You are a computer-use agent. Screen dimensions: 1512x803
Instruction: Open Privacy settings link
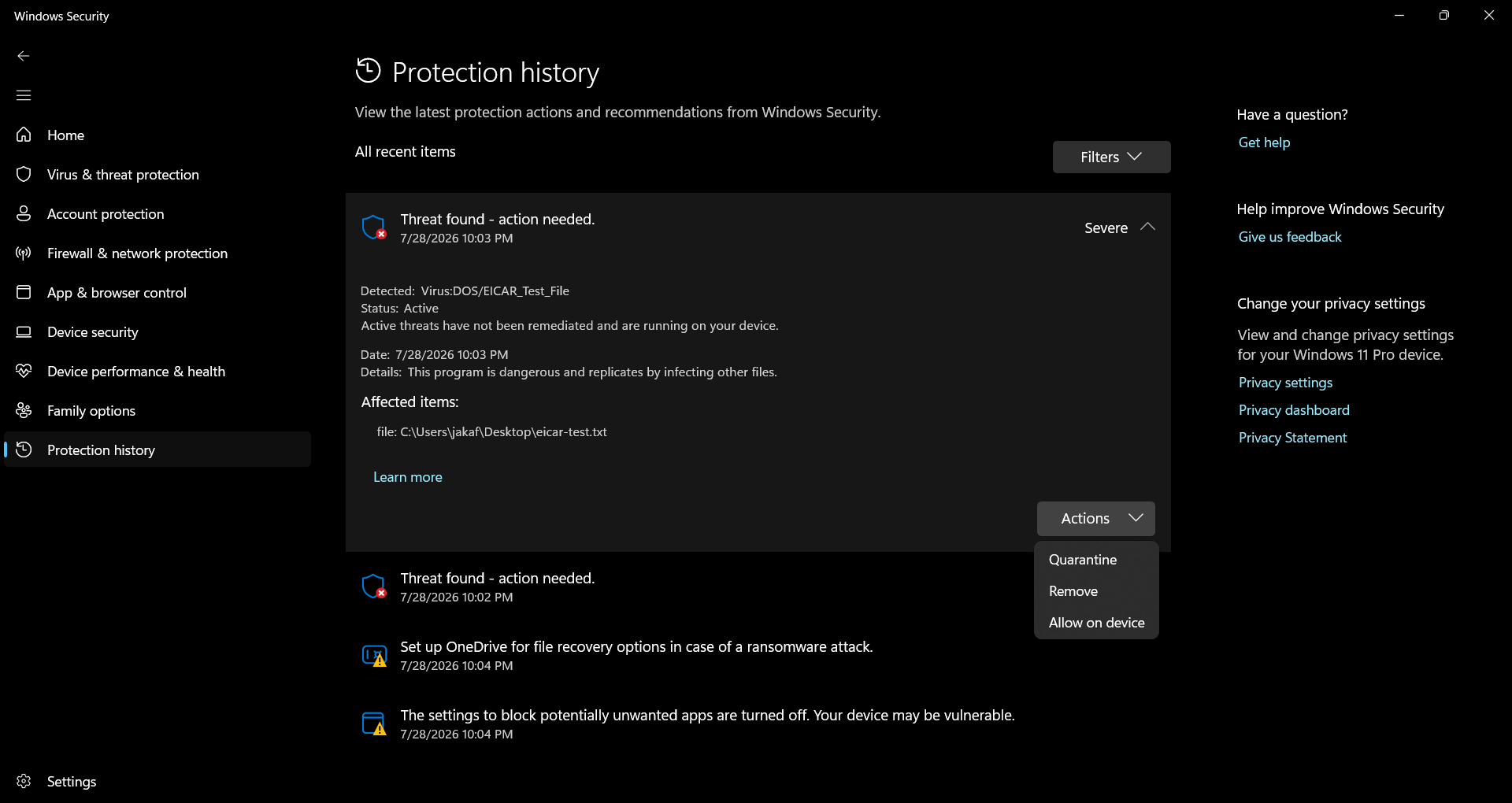click(x=1285, y=383)
